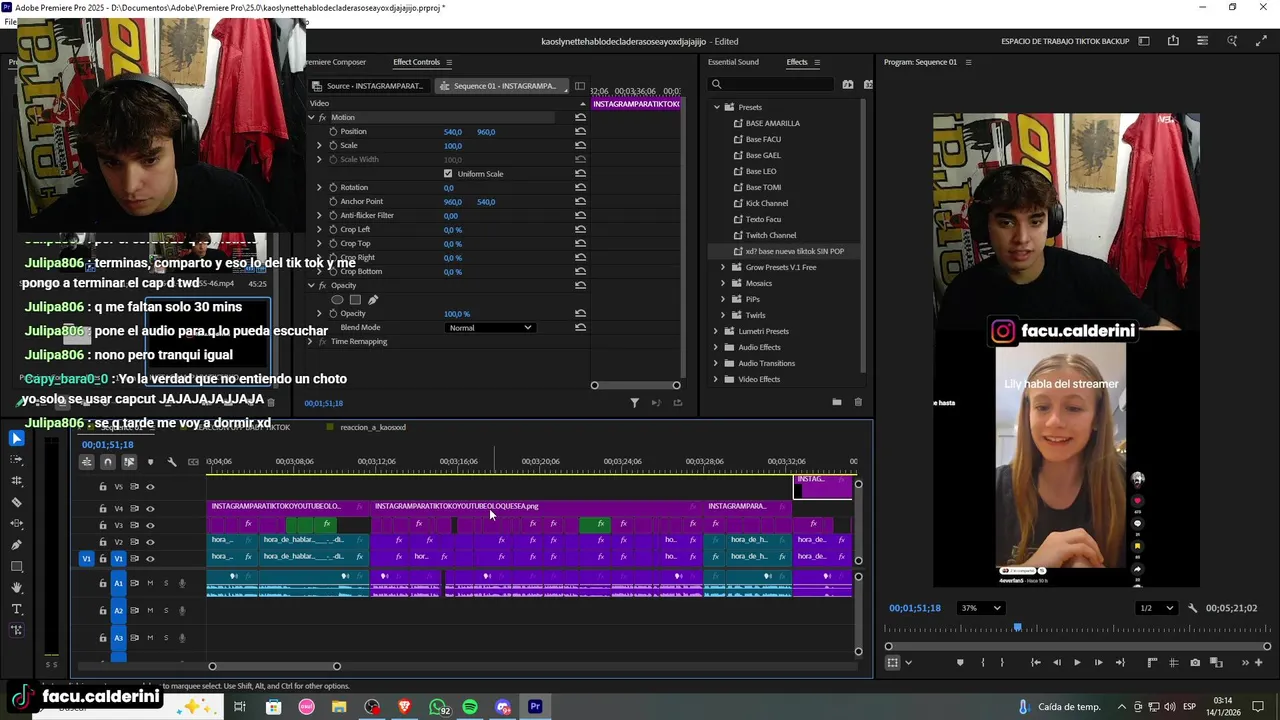
Task: Select the Ripple Edit tool
Action: coord(16,481)
